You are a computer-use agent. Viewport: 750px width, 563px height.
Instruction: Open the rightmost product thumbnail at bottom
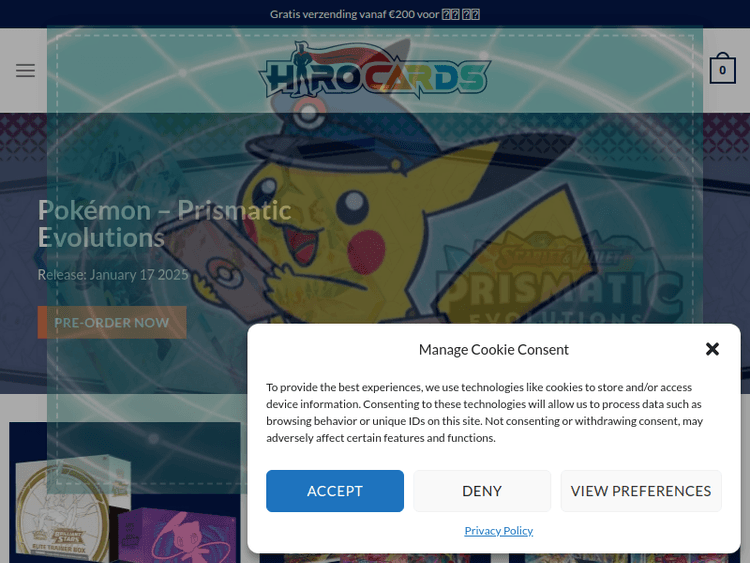pos(624,557)
